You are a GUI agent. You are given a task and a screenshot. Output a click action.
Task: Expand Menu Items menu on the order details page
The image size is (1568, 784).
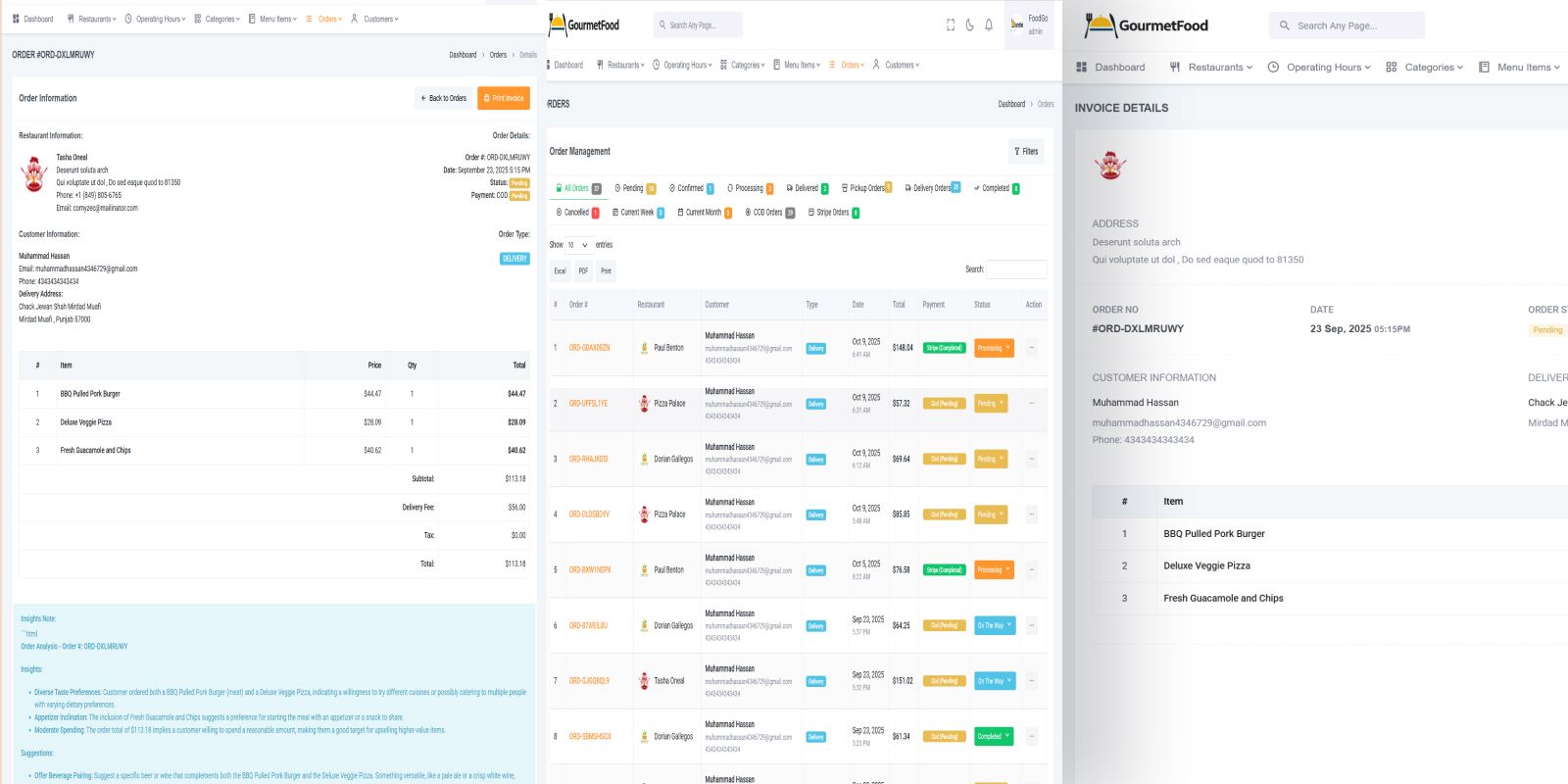[x=272, y=19]
